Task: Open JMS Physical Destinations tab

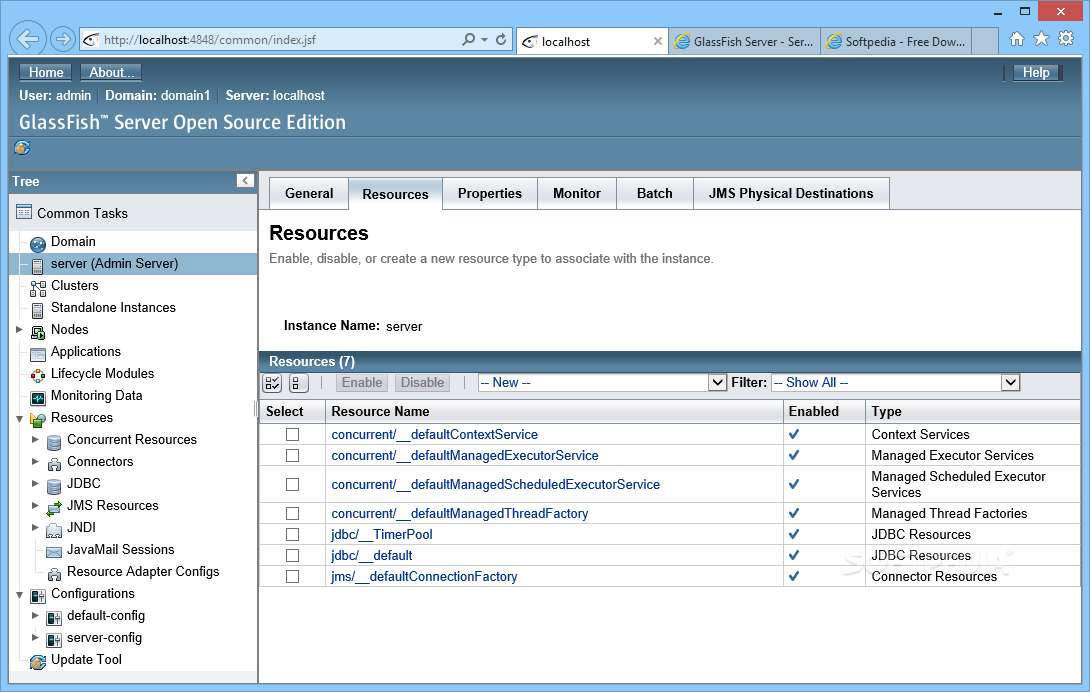Action: click(x=790, y=193)
